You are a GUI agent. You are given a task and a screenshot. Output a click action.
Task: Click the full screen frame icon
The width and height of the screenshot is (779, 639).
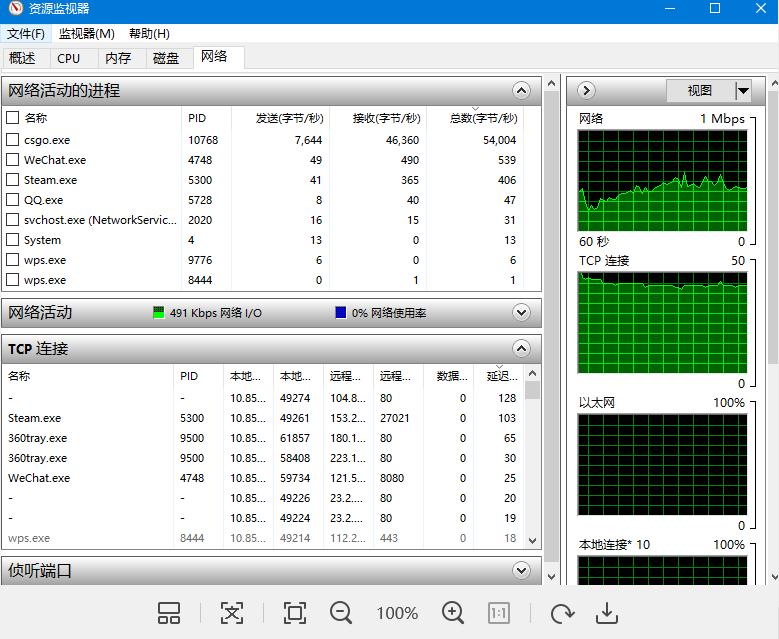pos(294,613)
